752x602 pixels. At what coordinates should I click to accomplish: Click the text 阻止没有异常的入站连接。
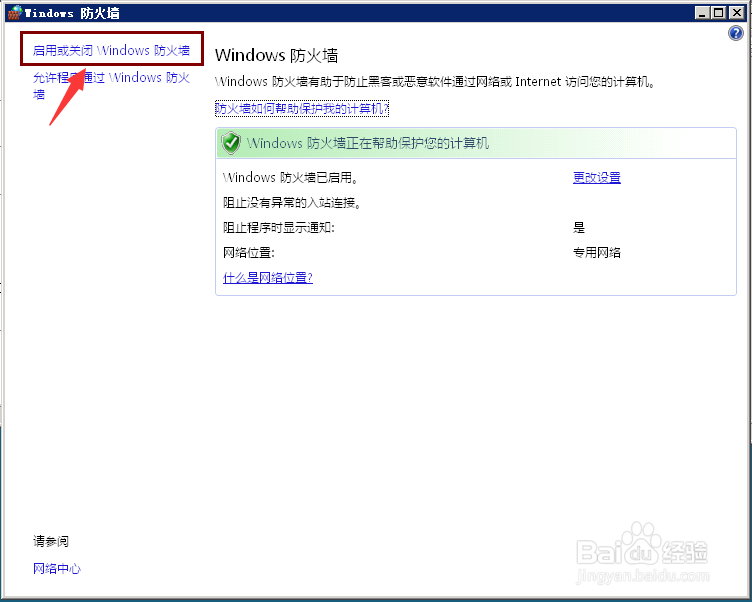(x=292, y=203)
